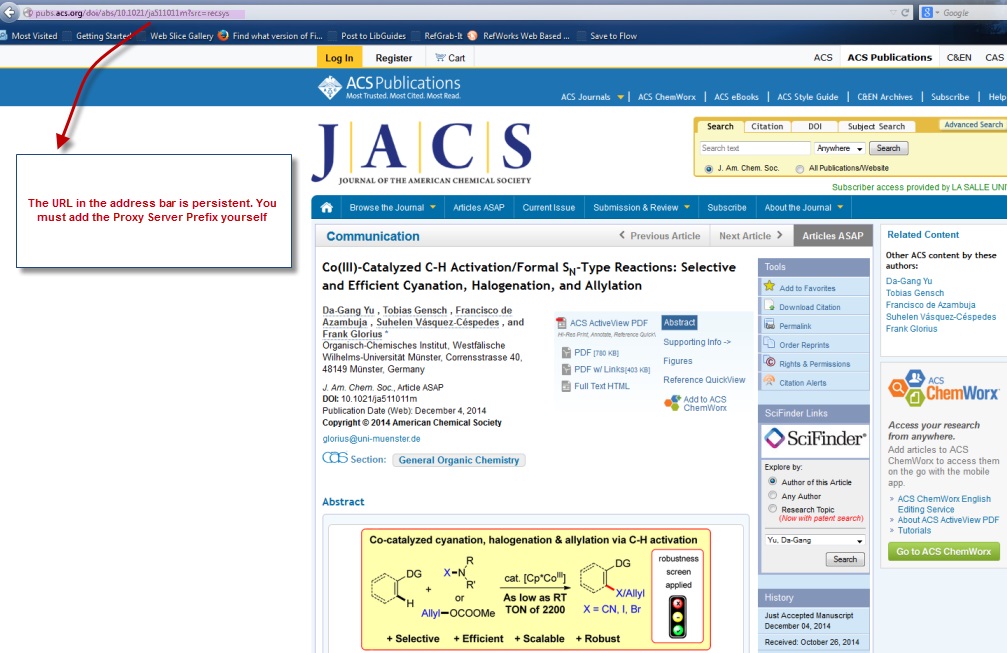The width and height of the screenshot is (1007, 653).
Task: Click the PDF w/ Links document icon
Action: click(566, 369)
